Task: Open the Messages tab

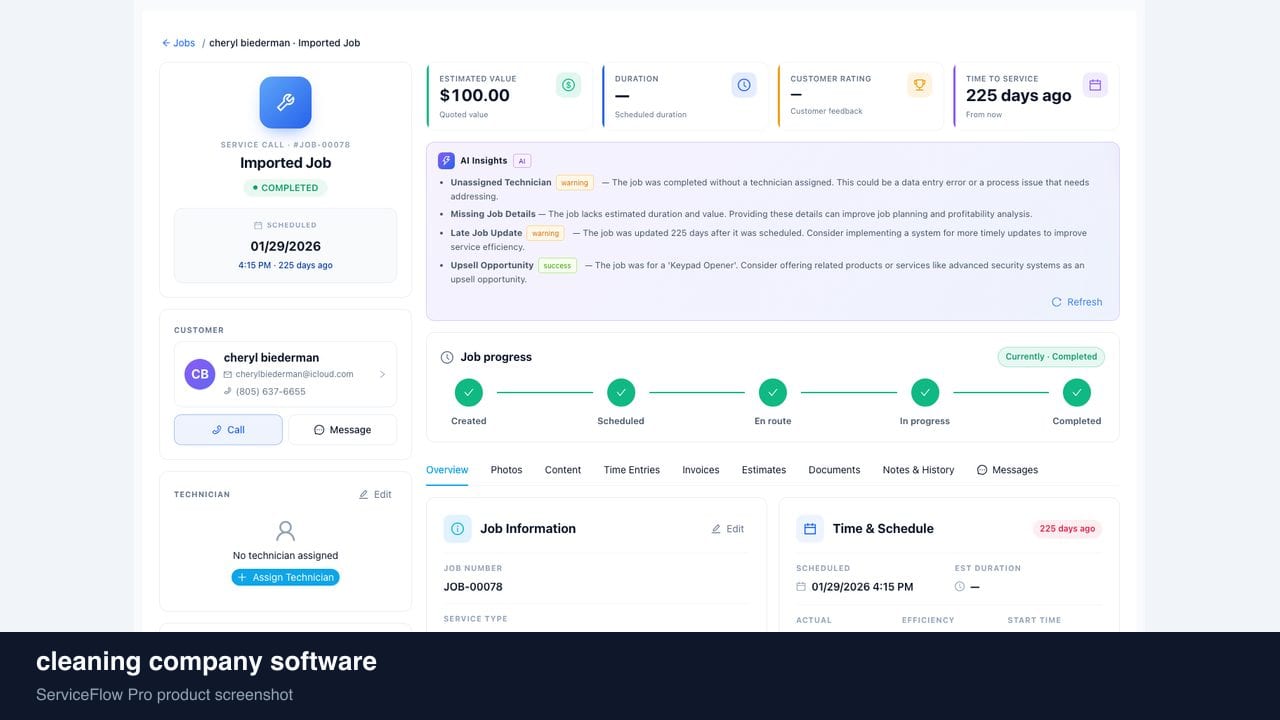Action: [x=1007, y=470]
